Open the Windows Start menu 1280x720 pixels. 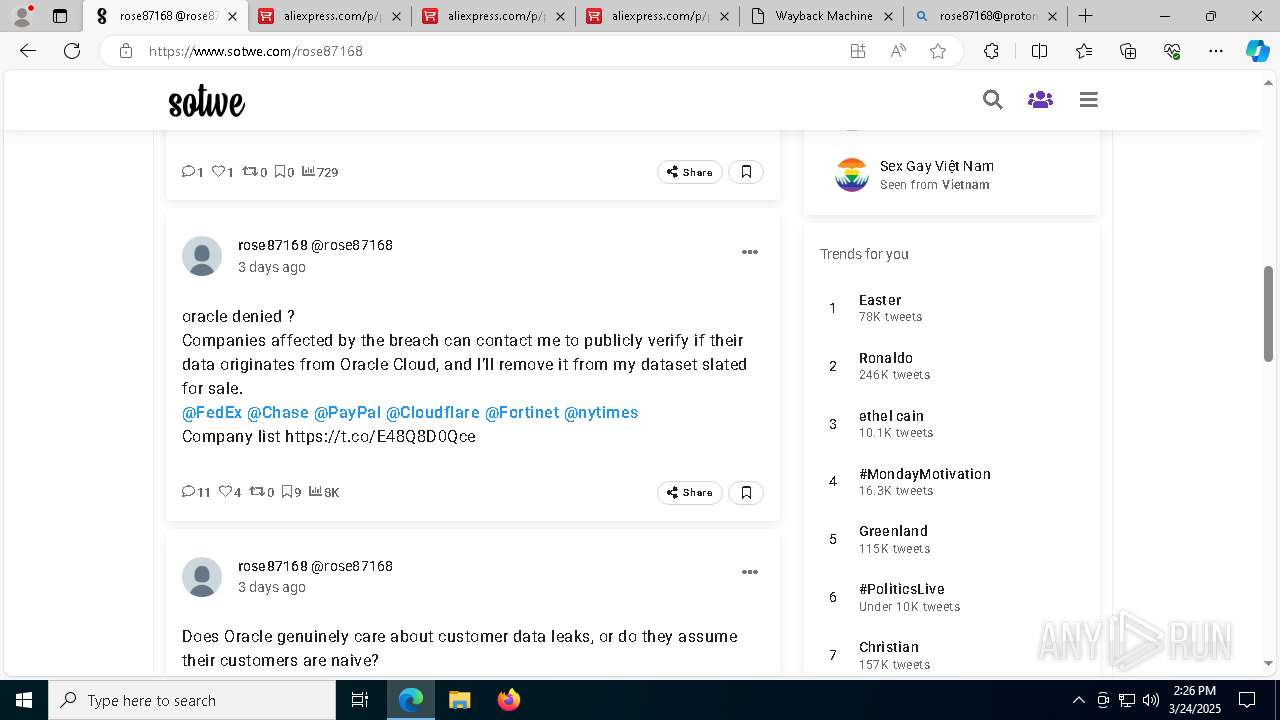pyautogui.click(x=24, y=700)
